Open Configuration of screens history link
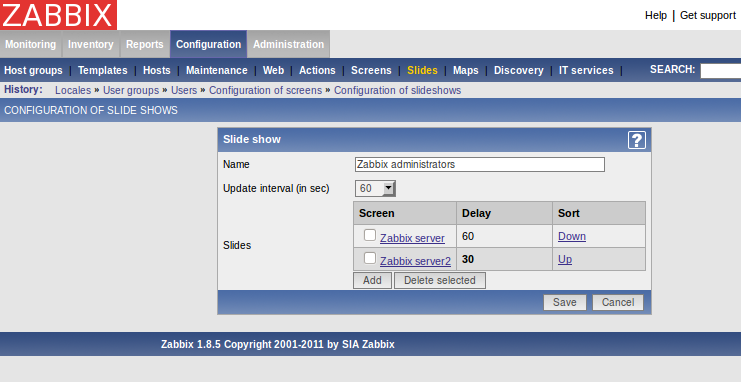Screen dimensions: 741x382 click(265, 90)
